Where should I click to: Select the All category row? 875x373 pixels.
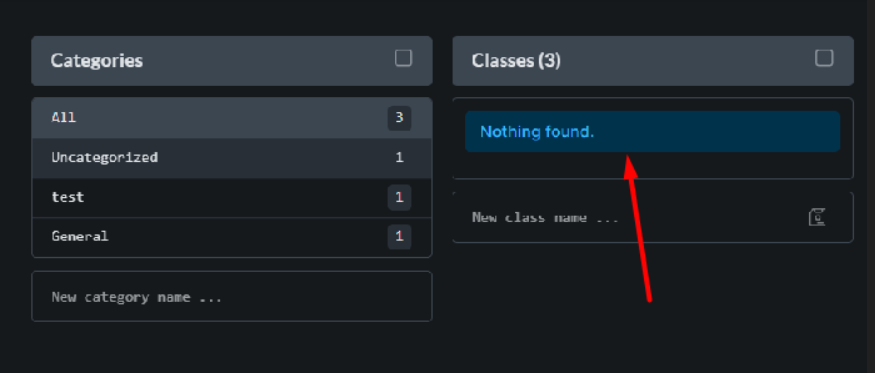pyautogui.click(x=232, y=118)
